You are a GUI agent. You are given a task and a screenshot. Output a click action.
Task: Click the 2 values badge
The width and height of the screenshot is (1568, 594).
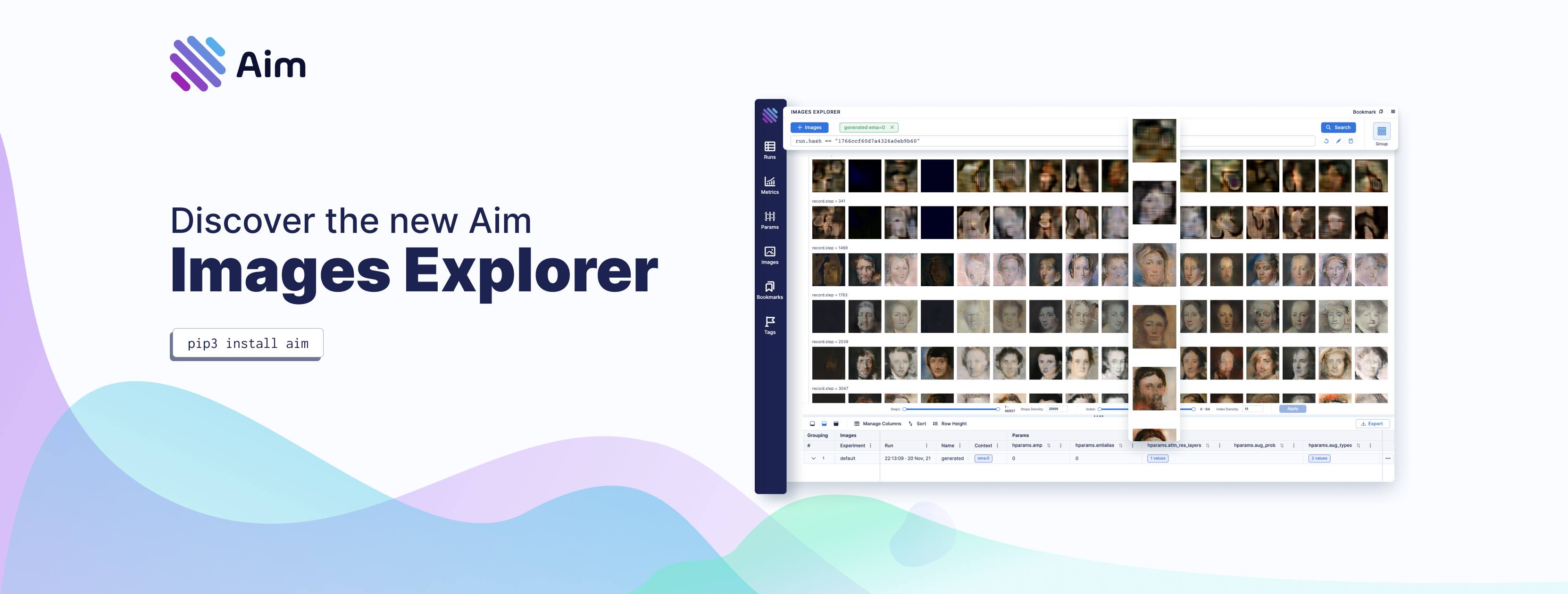(1319, 458)
